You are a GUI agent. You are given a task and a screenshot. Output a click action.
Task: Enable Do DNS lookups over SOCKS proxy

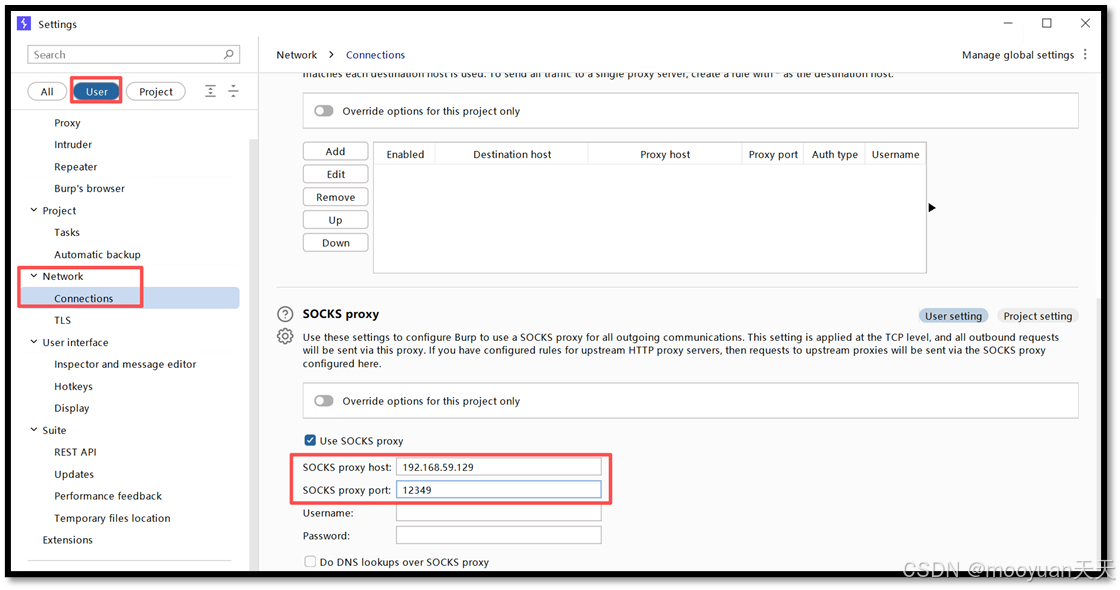310,562
